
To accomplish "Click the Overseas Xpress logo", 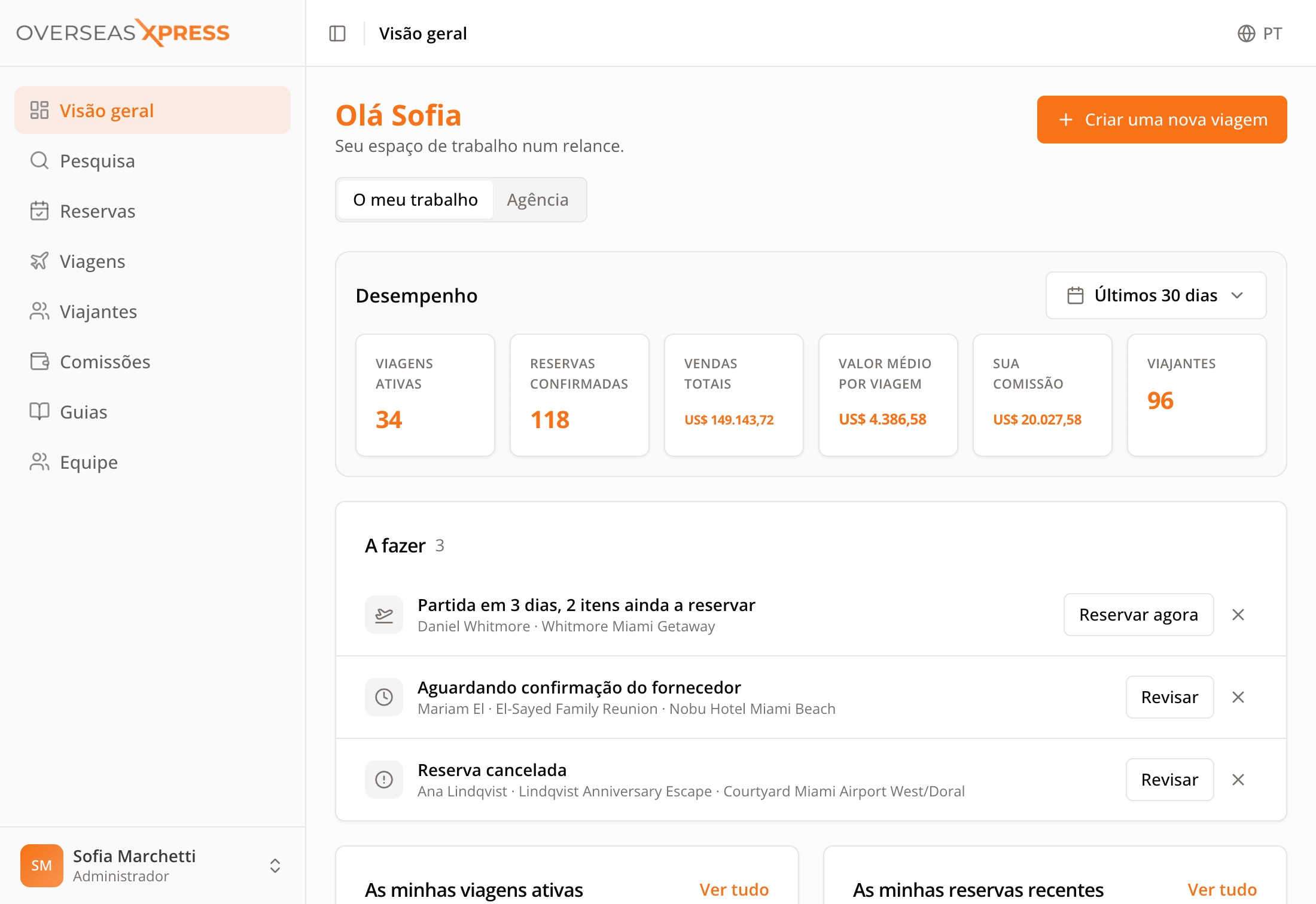I will [x=123, y=33].
